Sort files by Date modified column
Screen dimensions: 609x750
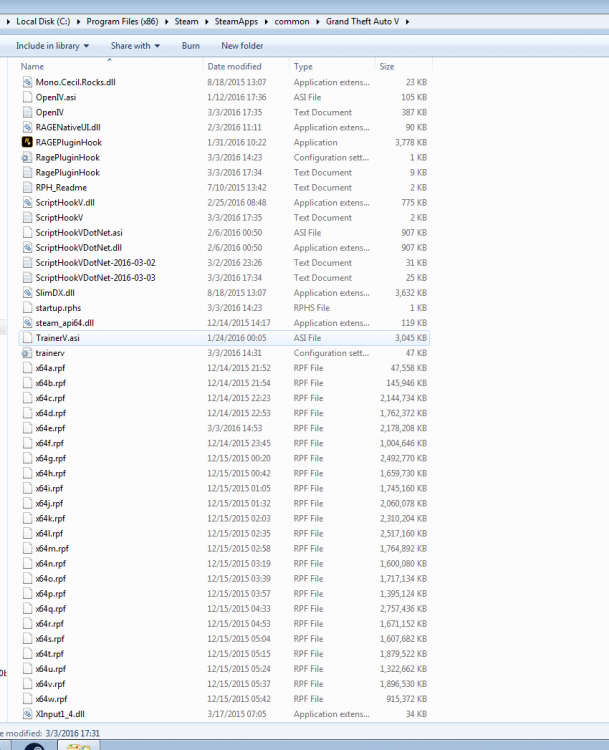coord(234,66)
